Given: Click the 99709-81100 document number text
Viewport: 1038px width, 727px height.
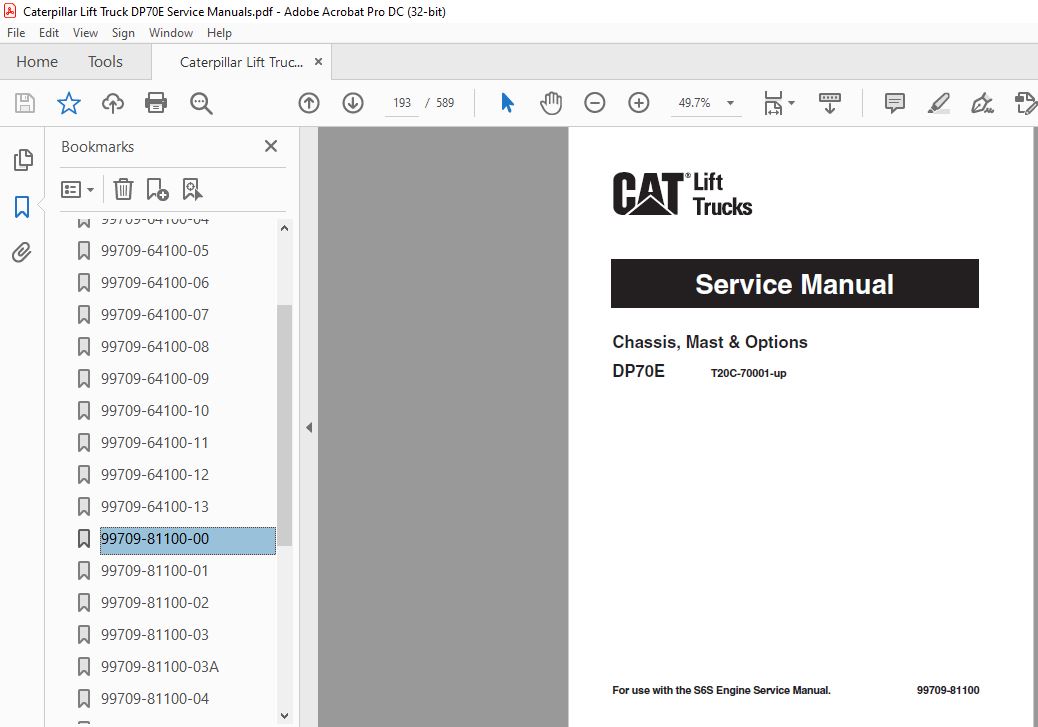Looking at the screenshot, I should coord(947,690).
